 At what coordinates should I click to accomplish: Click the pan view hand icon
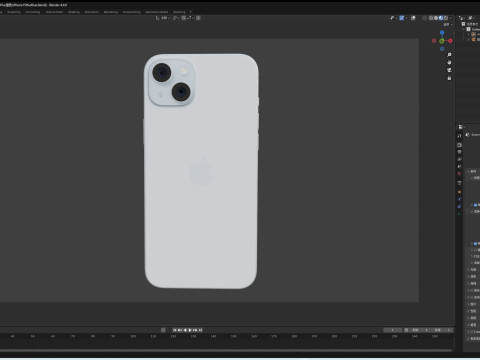[449, 62]
